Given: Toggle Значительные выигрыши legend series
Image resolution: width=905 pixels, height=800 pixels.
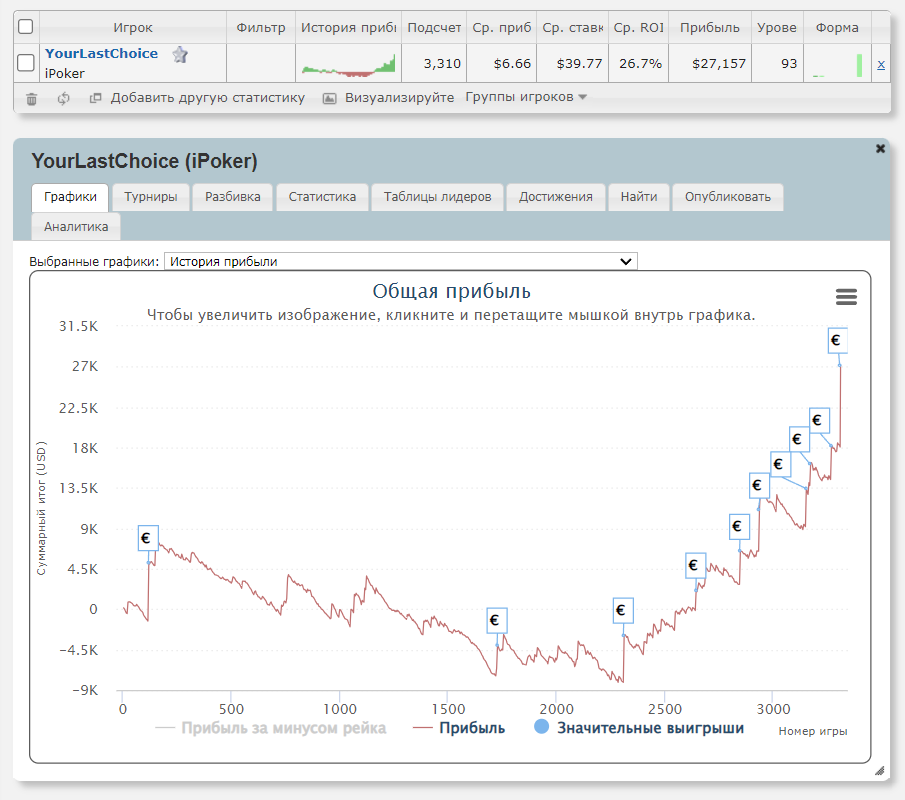Looking at the screenshot, I should pos(649,728).
